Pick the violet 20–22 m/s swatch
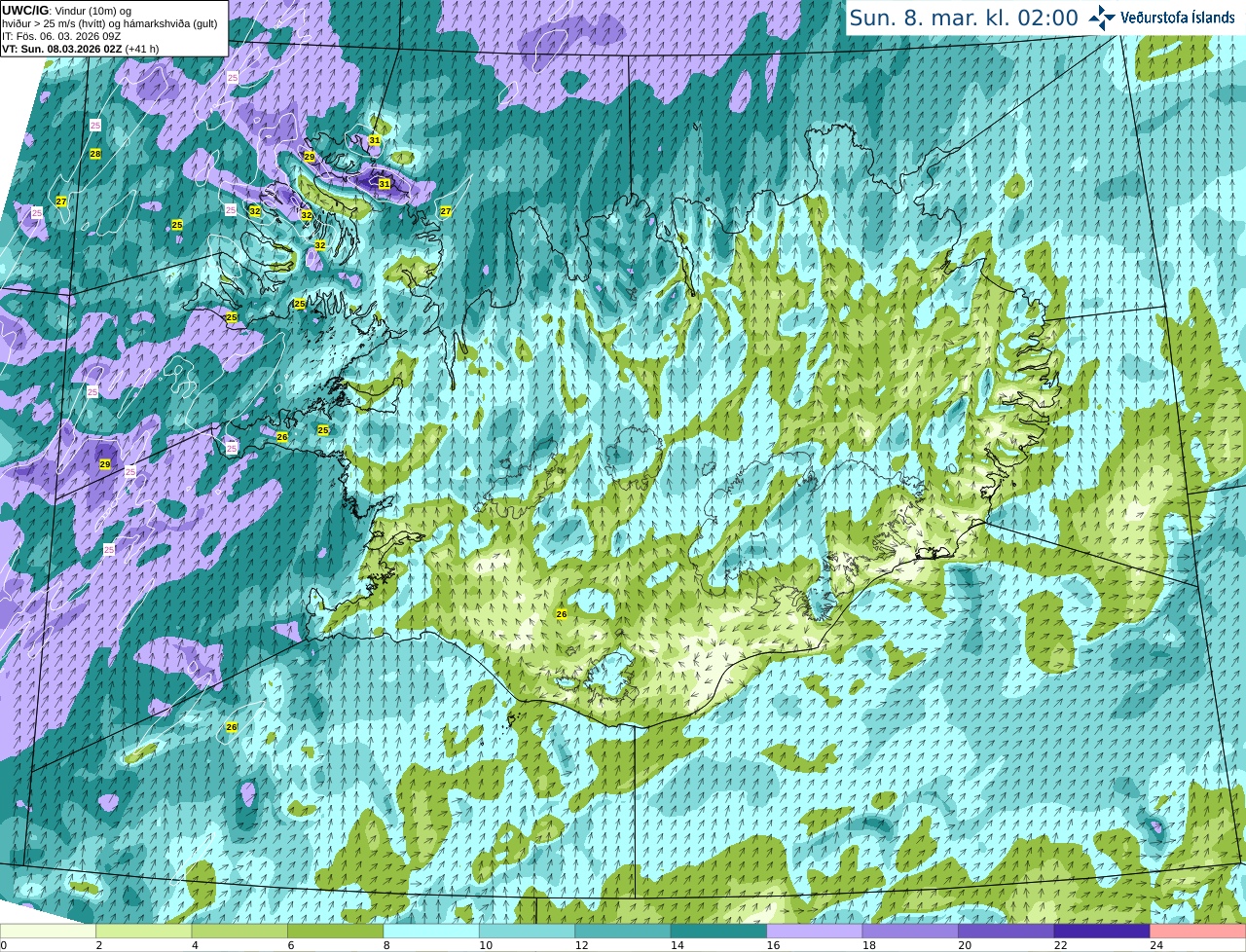 click(1007, 932)
